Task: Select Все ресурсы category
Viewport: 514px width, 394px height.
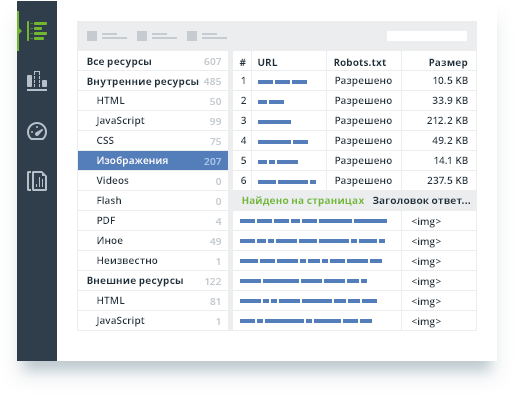Action: click(x=153, y=61)
